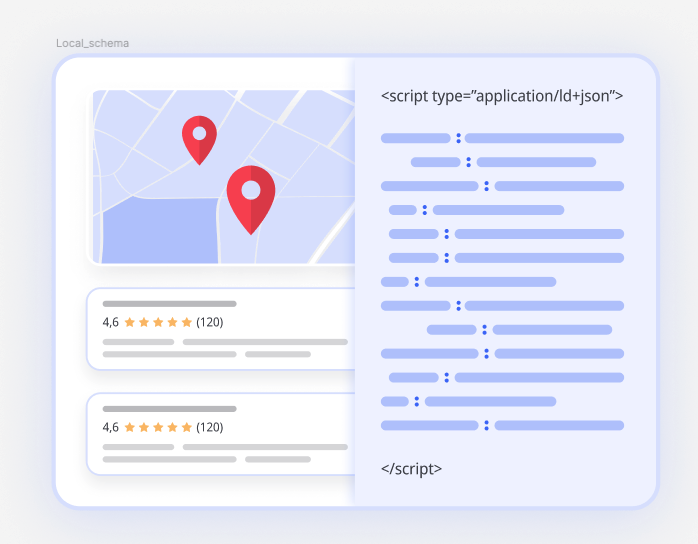Click the larger red map pin

(251, 199)
